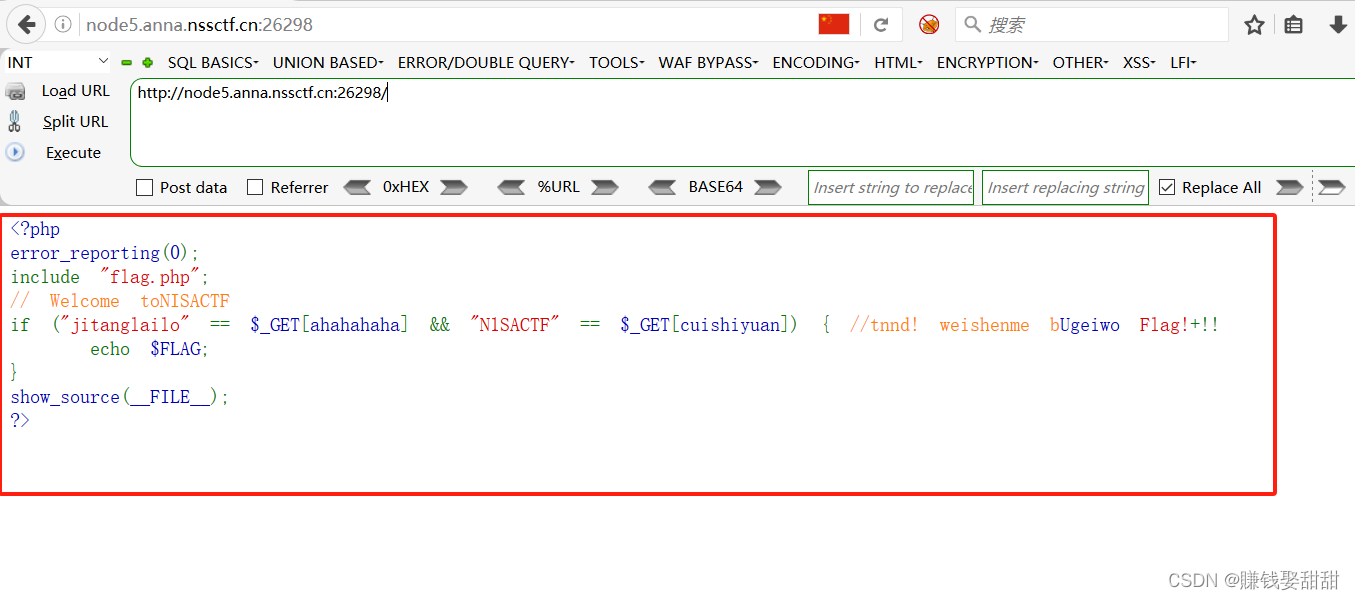Click the last arrow icon at HackBar edge
The width and height of the screenshot is (1355, 600).
coord(1332,187)
